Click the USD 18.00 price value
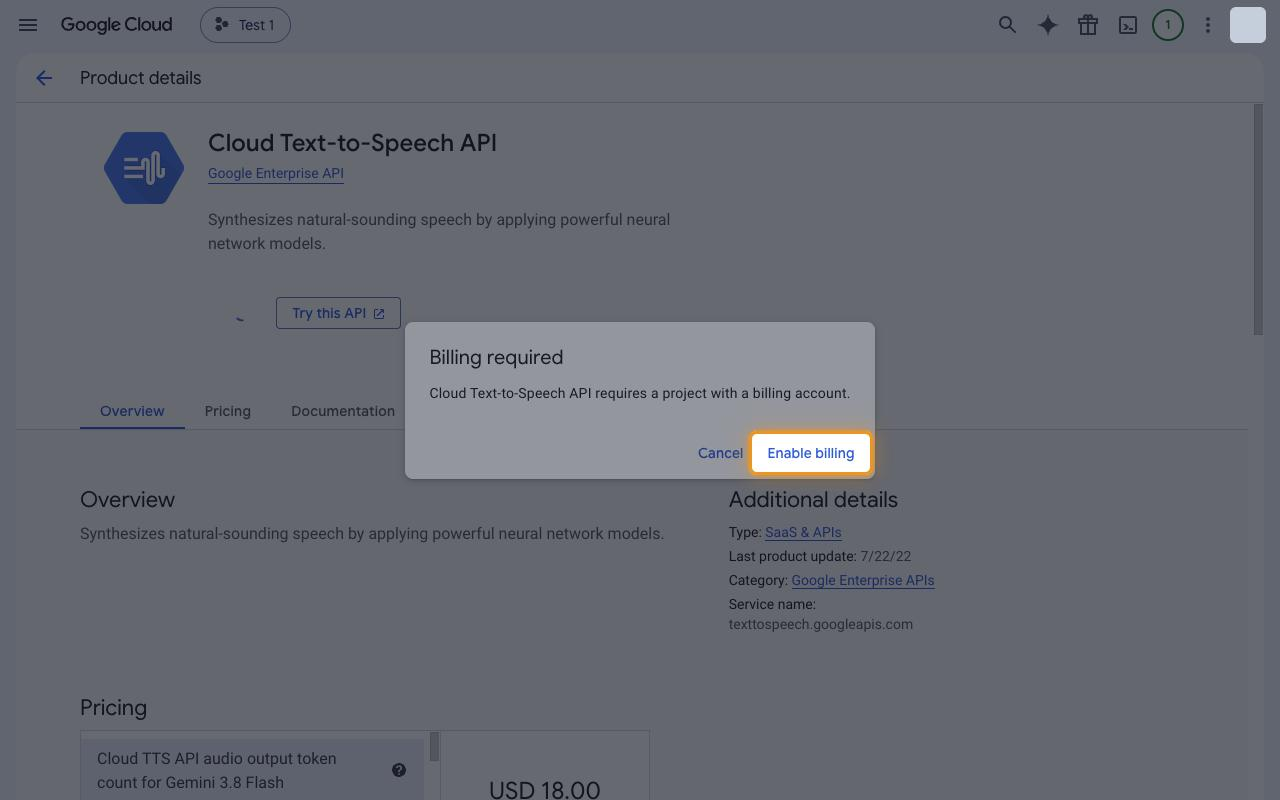The width and height of the screenshot is (1280, 800). [545, 790]
